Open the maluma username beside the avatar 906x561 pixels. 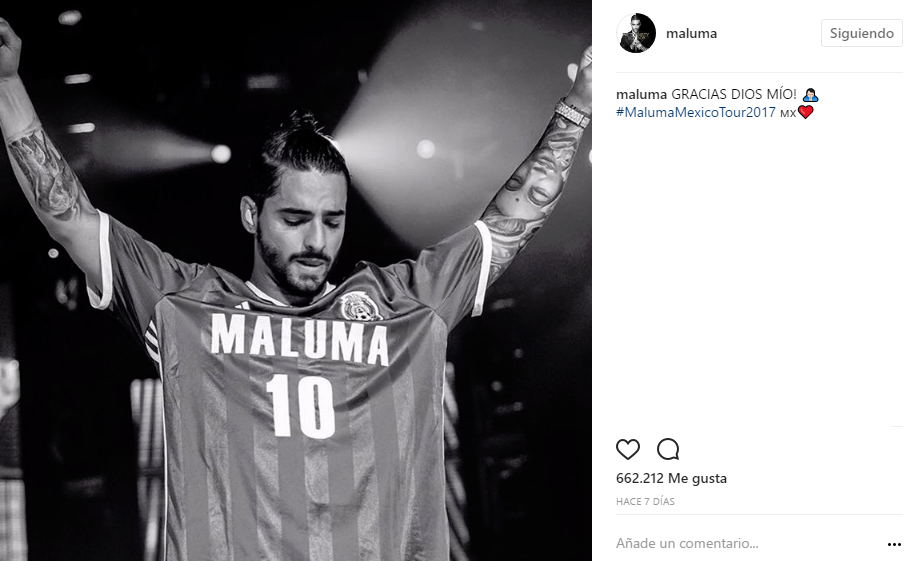pos(691,34)
